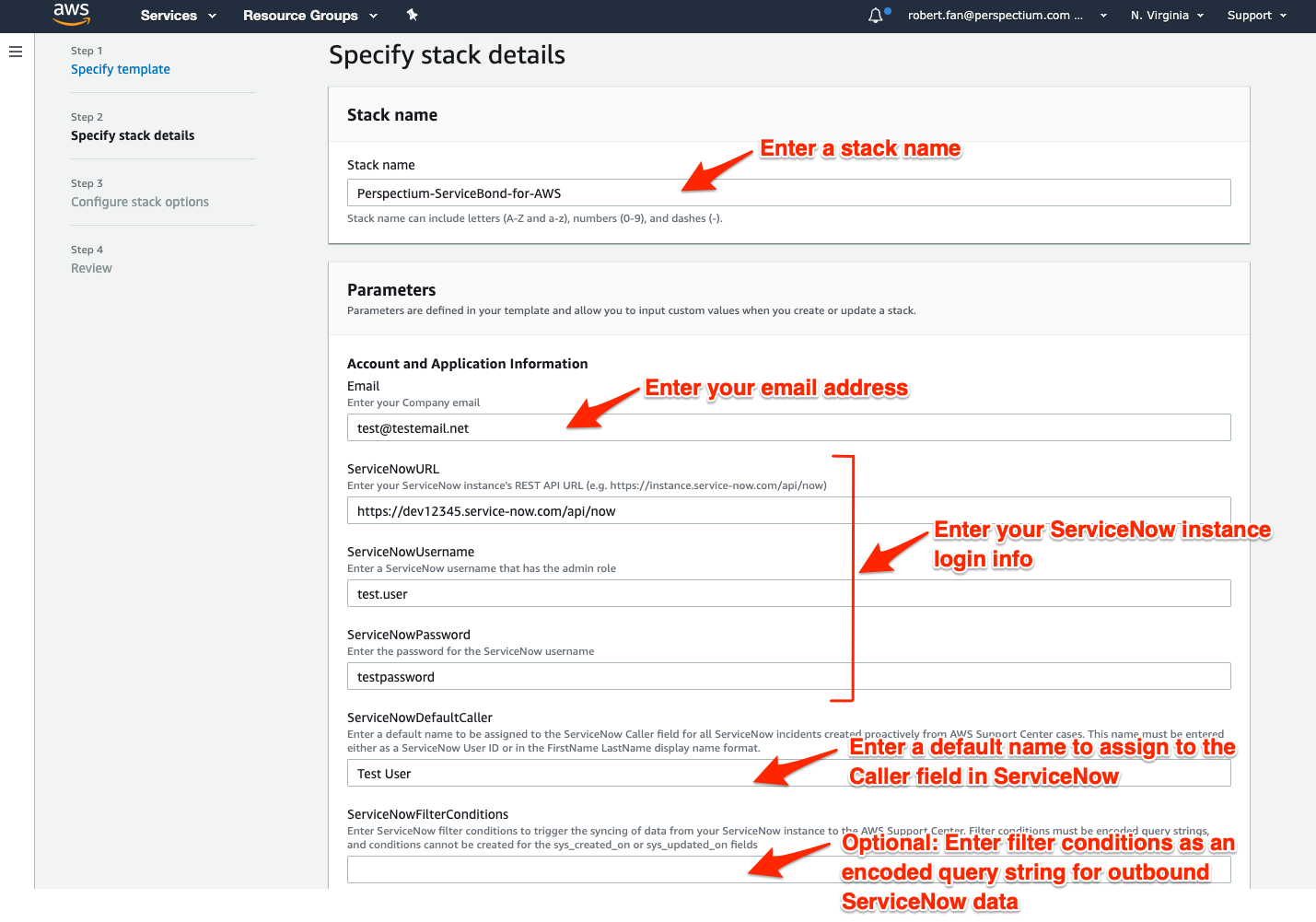Click the ServiceNowDefaultCaller input field
The height and width of the screenshot is (922, 1316).
pos(788,773)
